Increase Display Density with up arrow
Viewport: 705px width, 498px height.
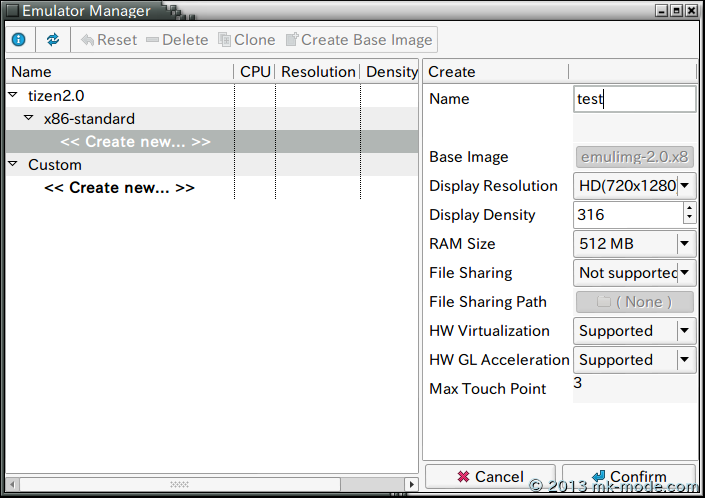pyautogui.click(x=688, y=209)
